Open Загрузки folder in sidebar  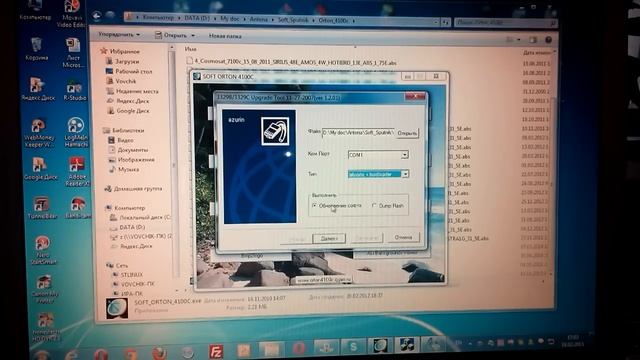[123, 61]
